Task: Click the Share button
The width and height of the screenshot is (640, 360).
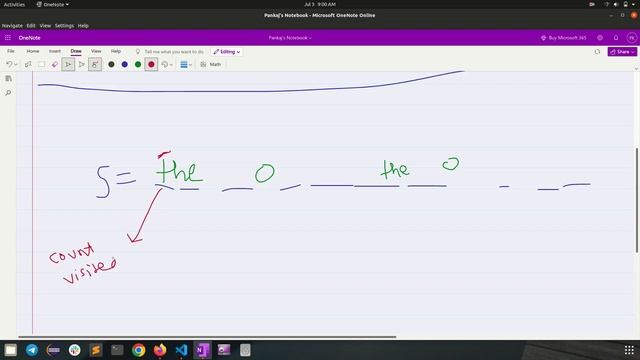Action: tap(622, 52)
